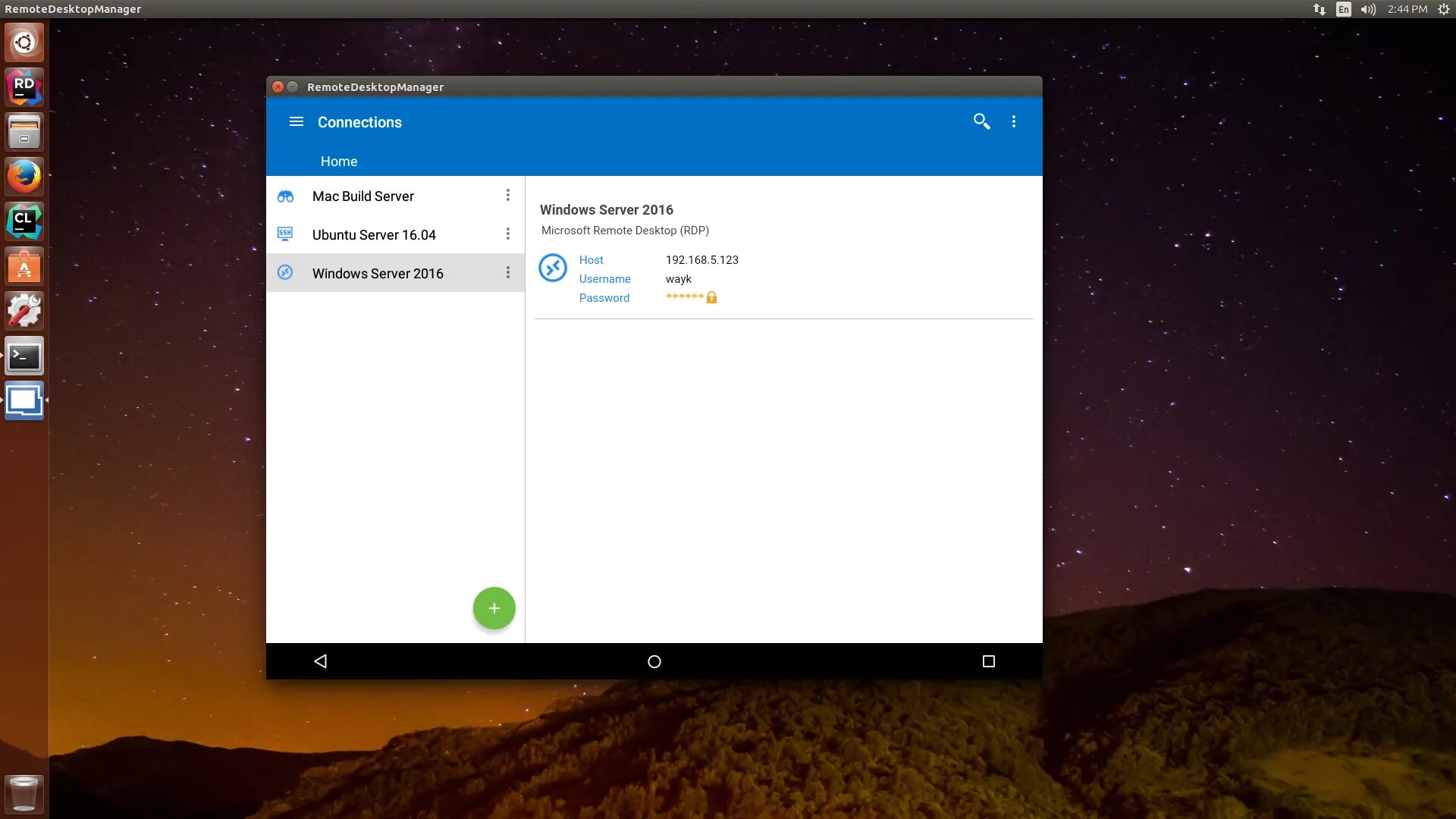Open options for Windows Server 2016
This screenshot has width=1456, height=819.
[508, 273]
